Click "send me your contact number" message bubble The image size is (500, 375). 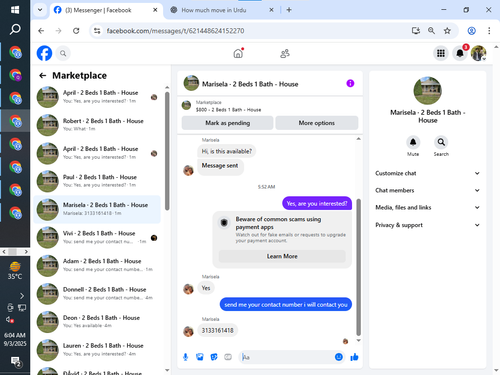click(x=286, y=304)
